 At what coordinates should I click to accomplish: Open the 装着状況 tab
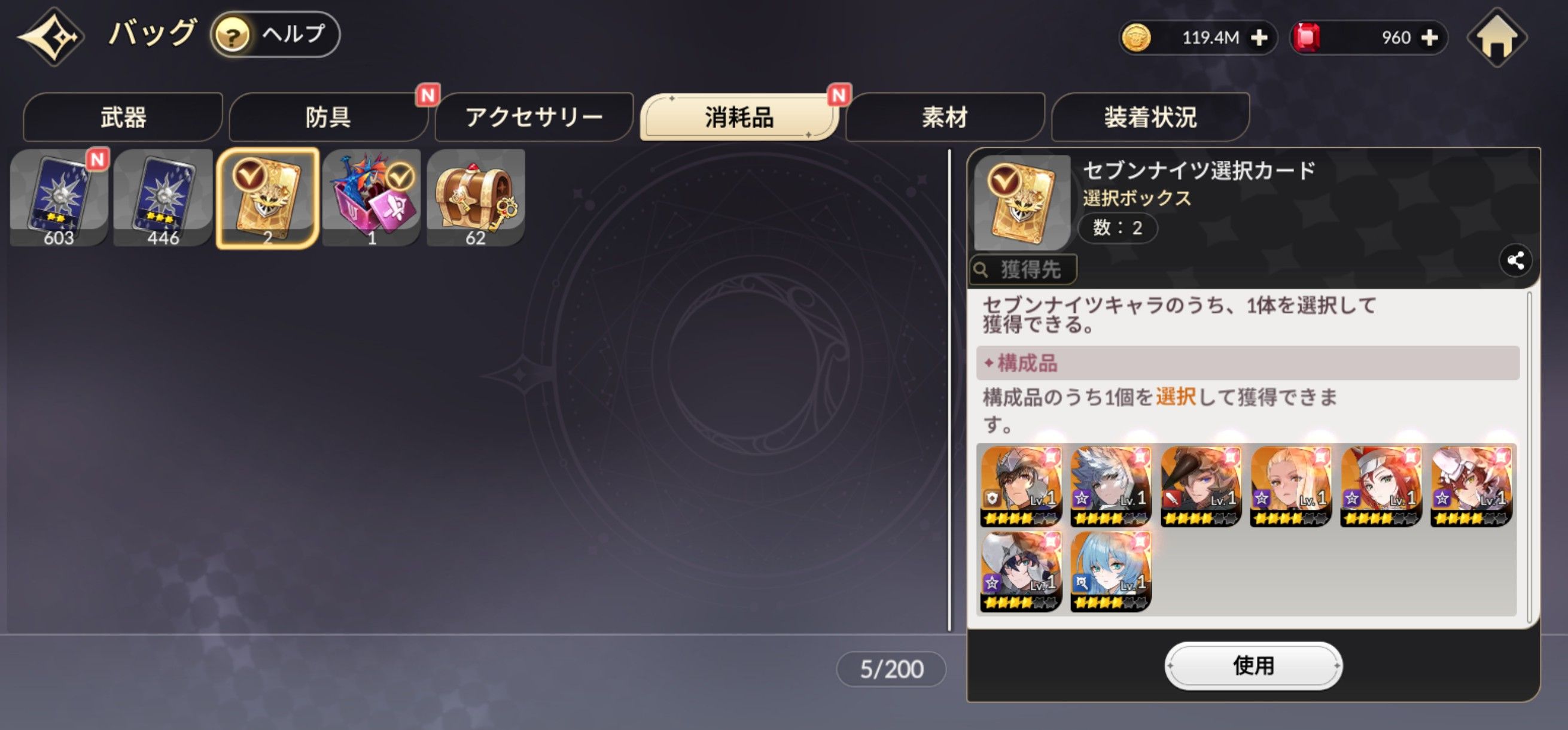[x=1150, y=117]
